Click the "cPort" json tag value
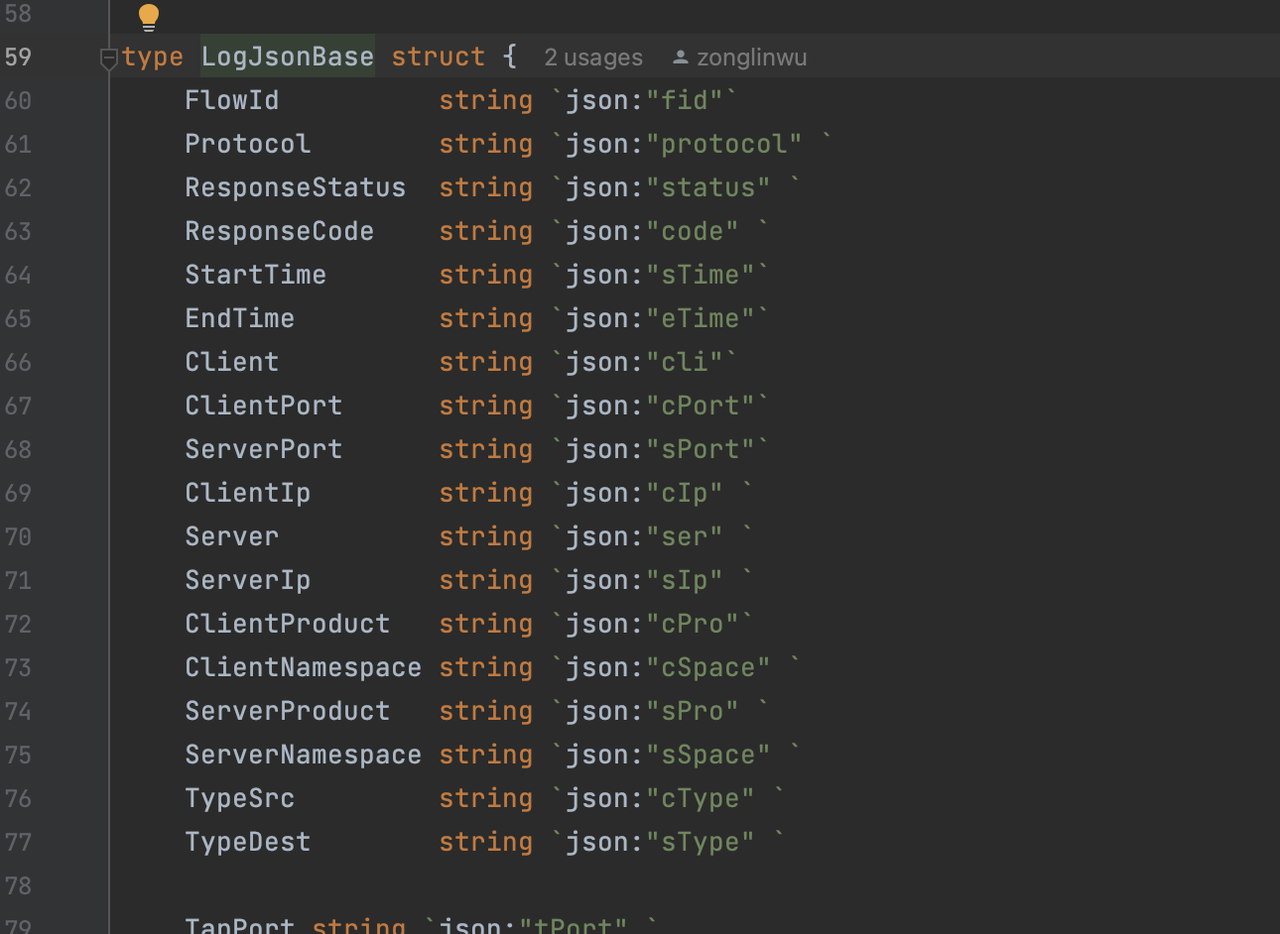The height and width of the screenshot is (934, 1280). (701, 405)
